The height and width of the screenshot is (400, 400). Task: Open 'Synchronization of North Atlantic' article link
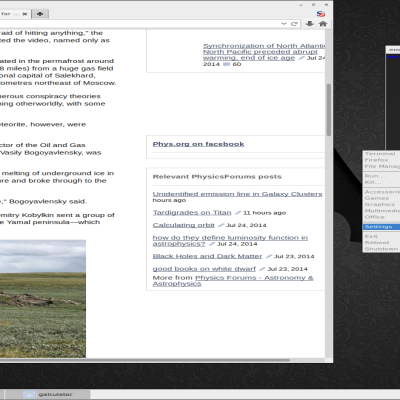[264, 52]
